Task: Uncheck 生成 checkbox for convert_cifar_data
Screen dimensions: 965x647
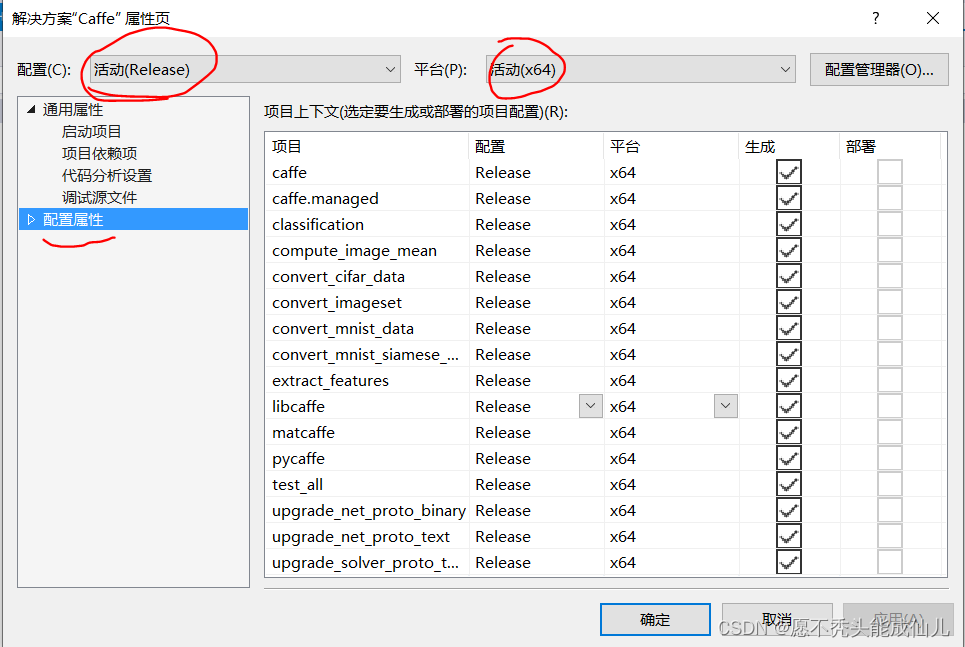Action: pyautogui.click(x=788, y=276)
